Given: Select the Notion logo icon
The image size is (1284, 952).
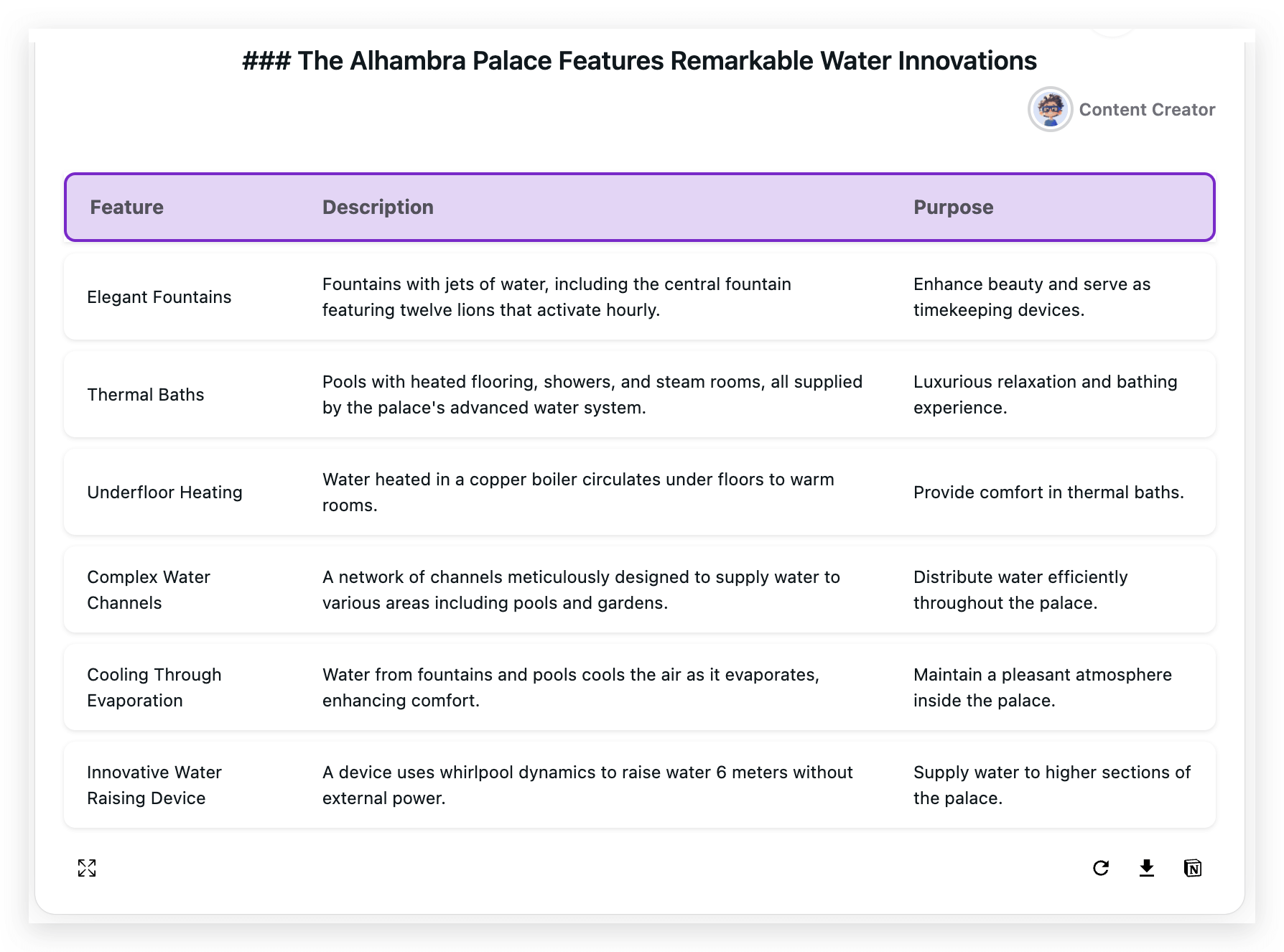Looking at the screenshot, I should [x=1193, y=867].
